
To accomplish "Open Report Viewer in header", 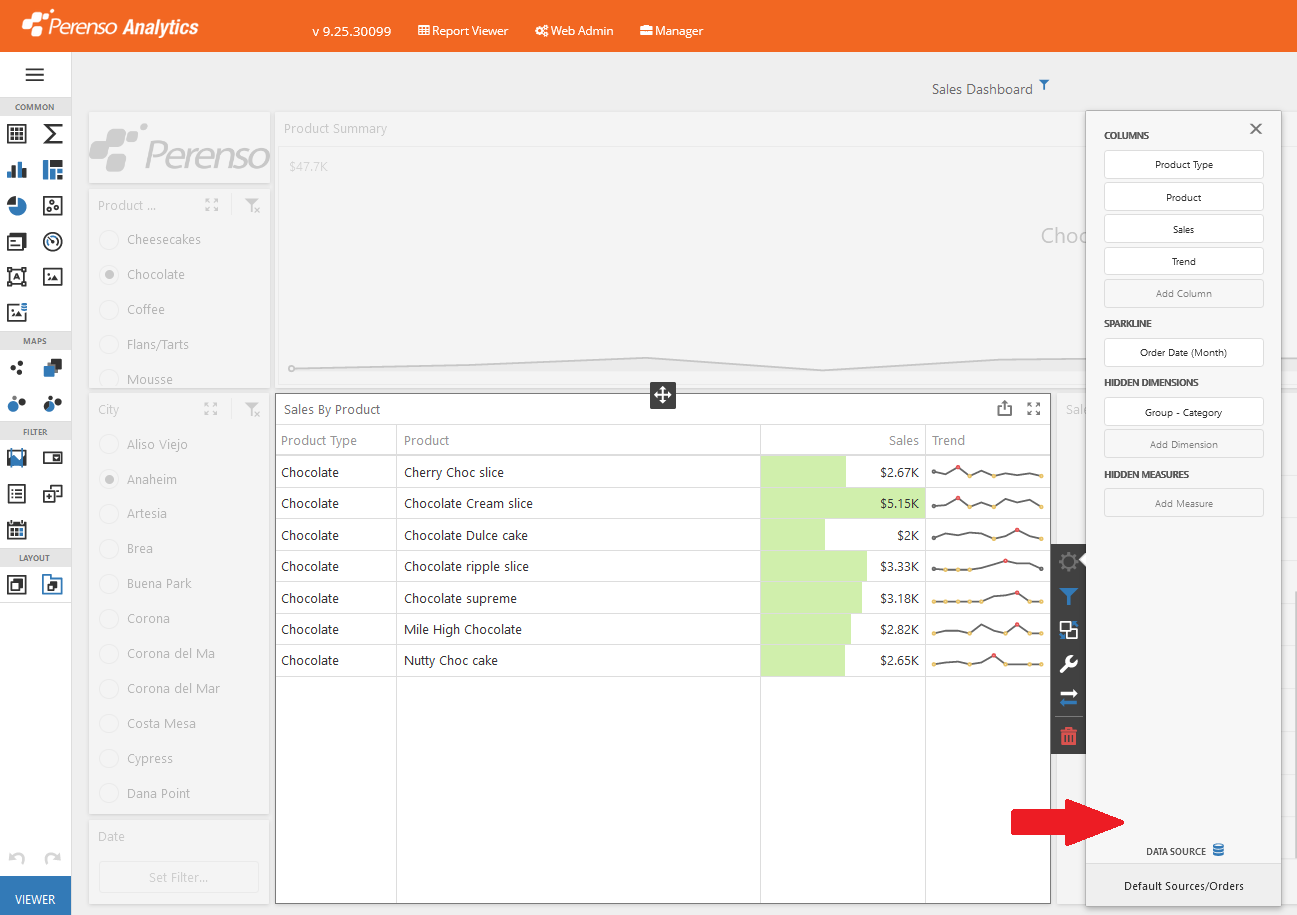I will click(463, 31).
